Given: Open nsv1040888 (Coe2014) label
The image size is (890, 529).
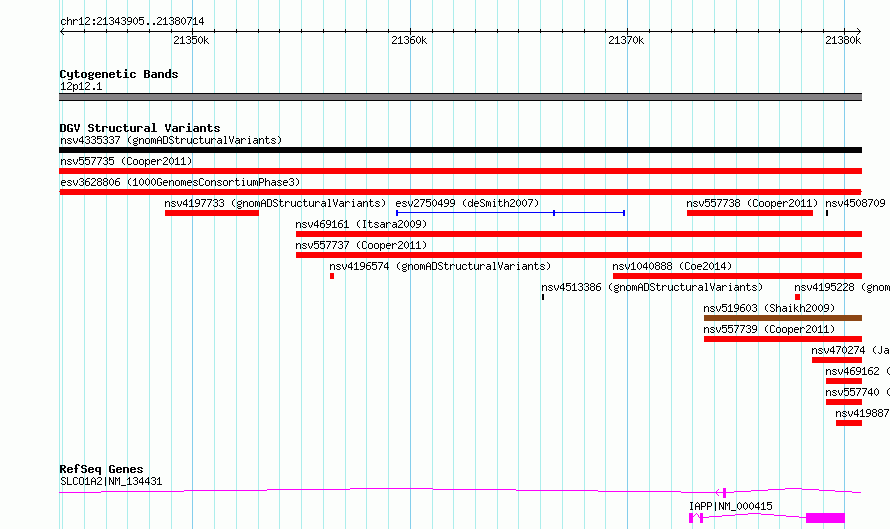Looking at the screenshot, I should 672,266.
